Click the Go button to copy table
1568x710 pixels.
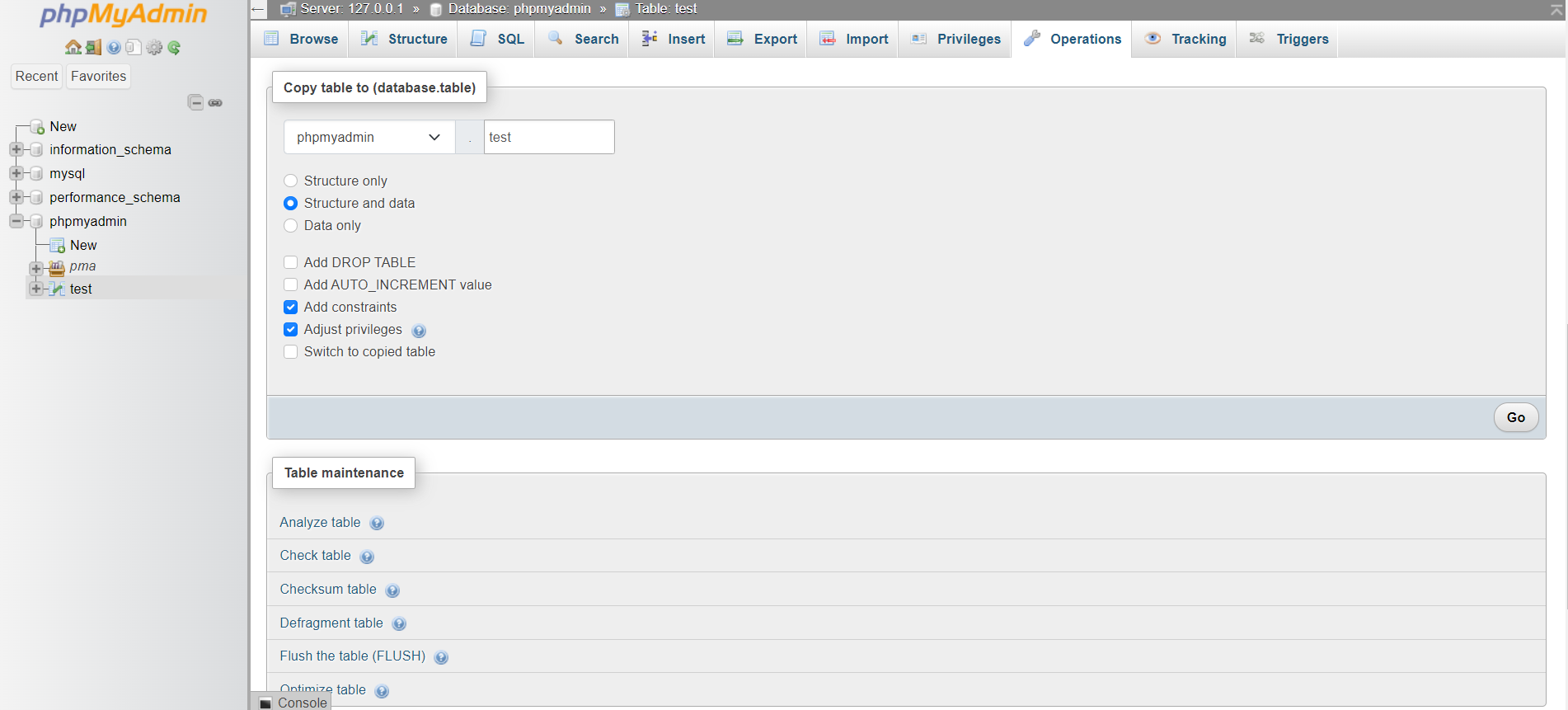tap(1515, 417)
